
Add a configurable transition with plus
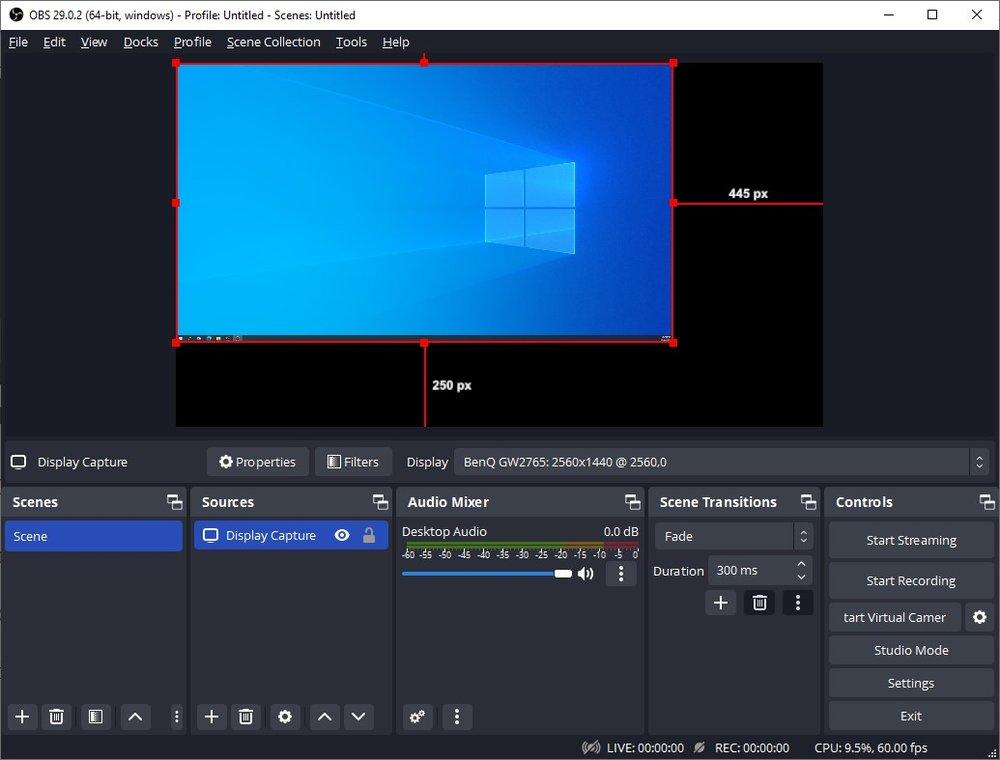tap(721, 603)
